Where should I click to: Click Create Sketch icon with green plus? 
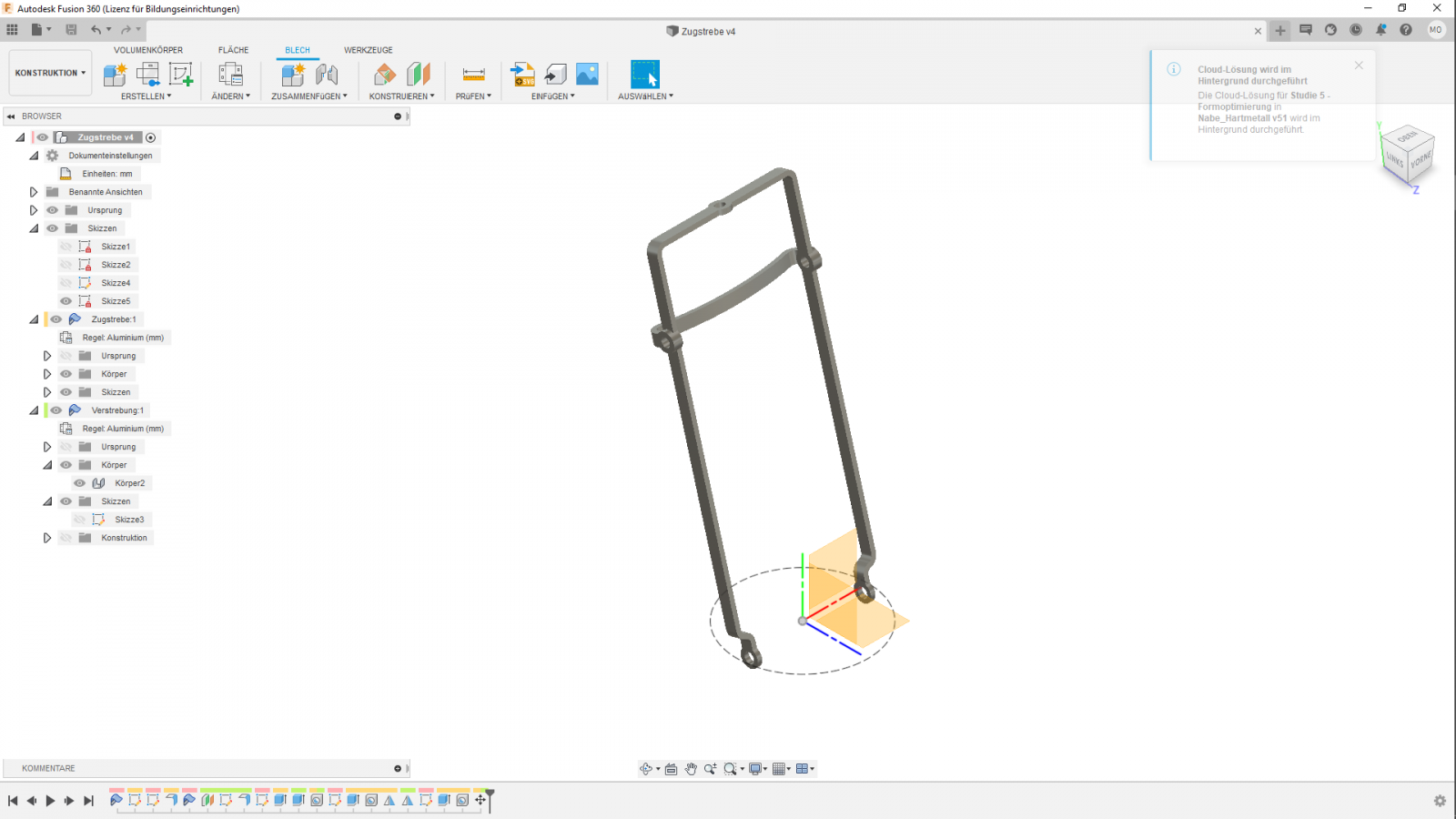[x=181, y=75]
